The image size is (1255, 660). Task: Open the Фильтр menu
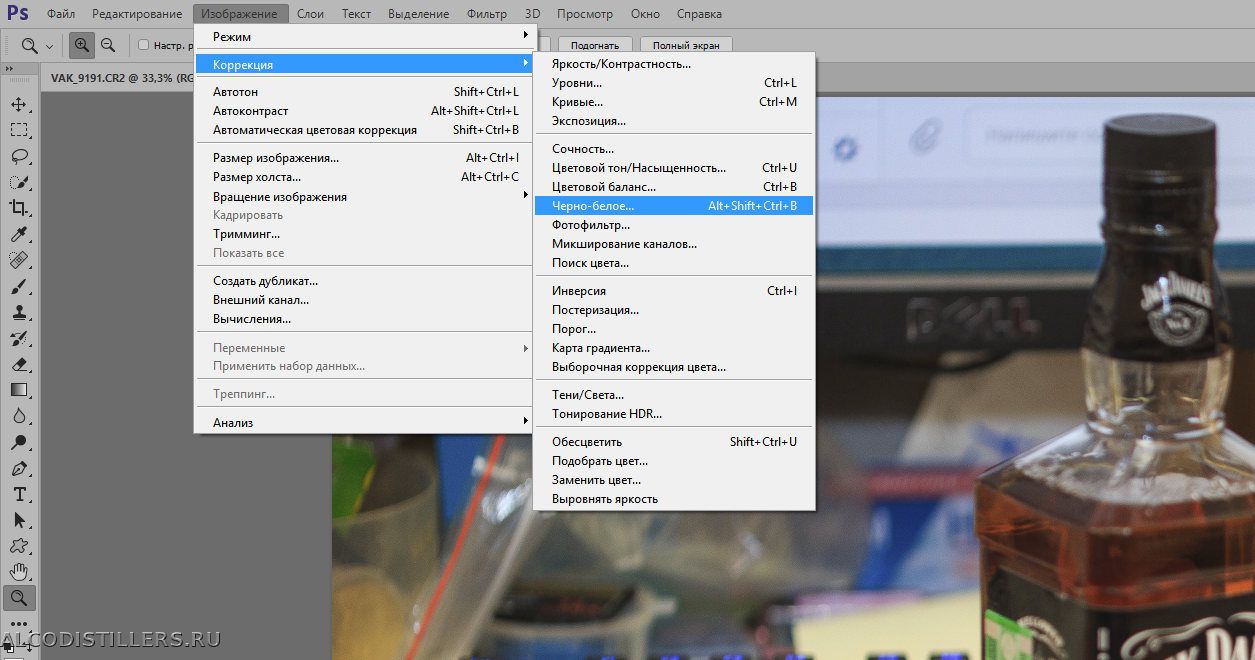coord(486,14)
